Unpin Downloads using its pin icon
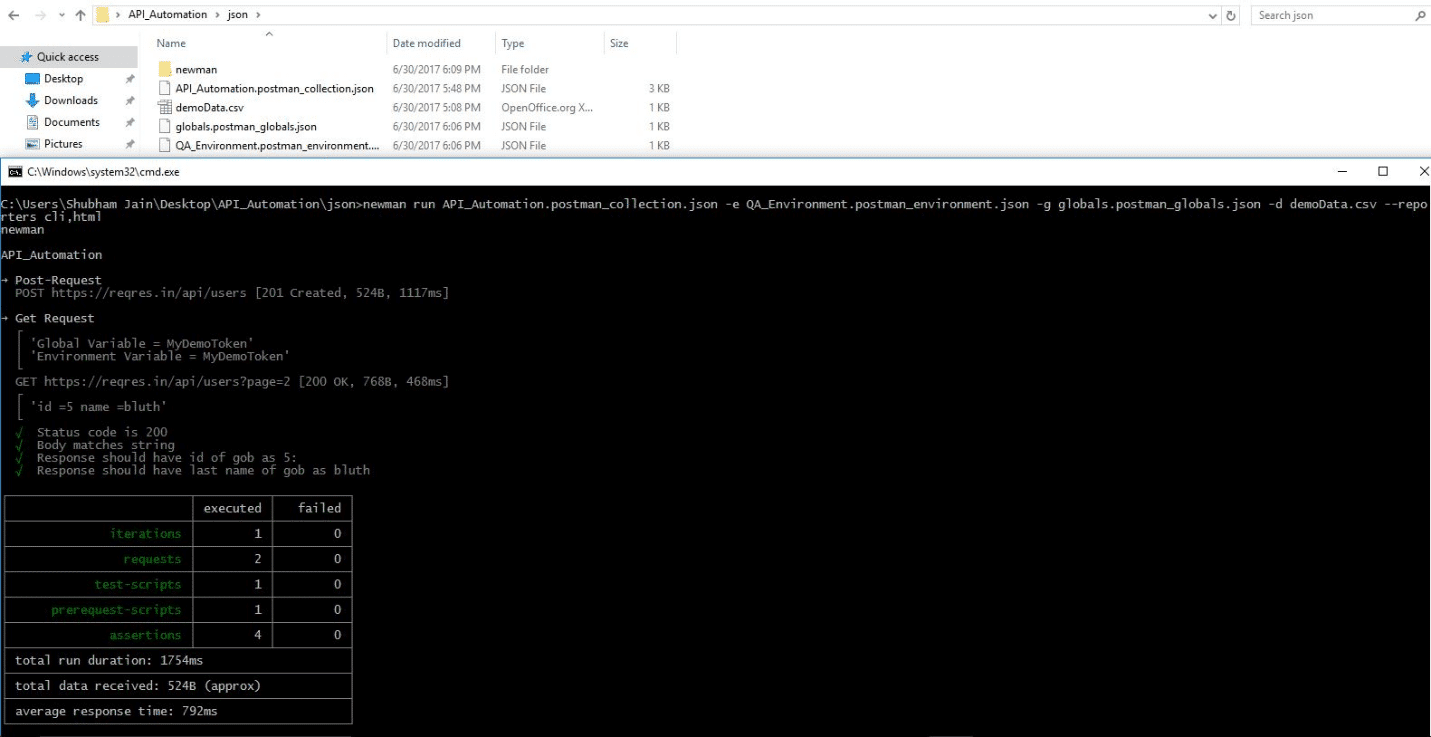 pos(130,100)
